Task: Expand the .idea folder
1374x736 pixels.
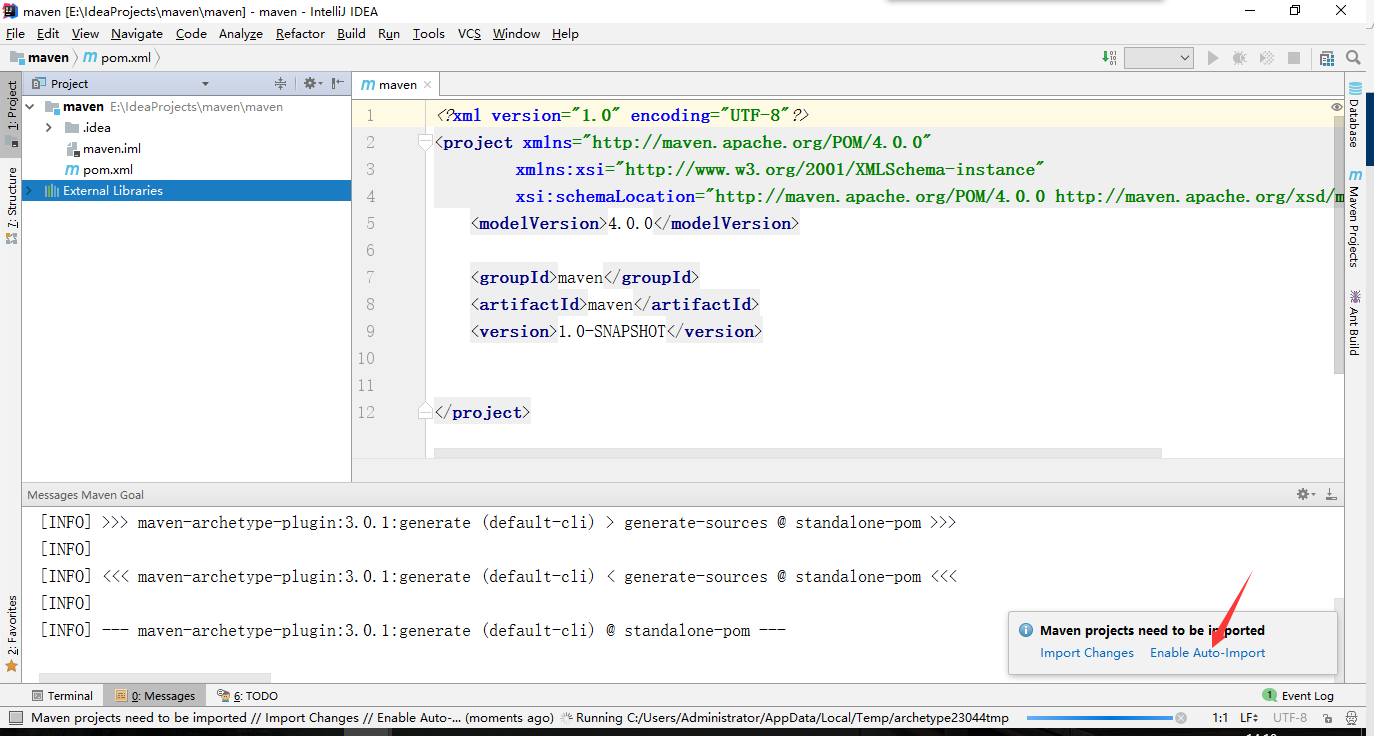Action: click(x=48, y=128)
